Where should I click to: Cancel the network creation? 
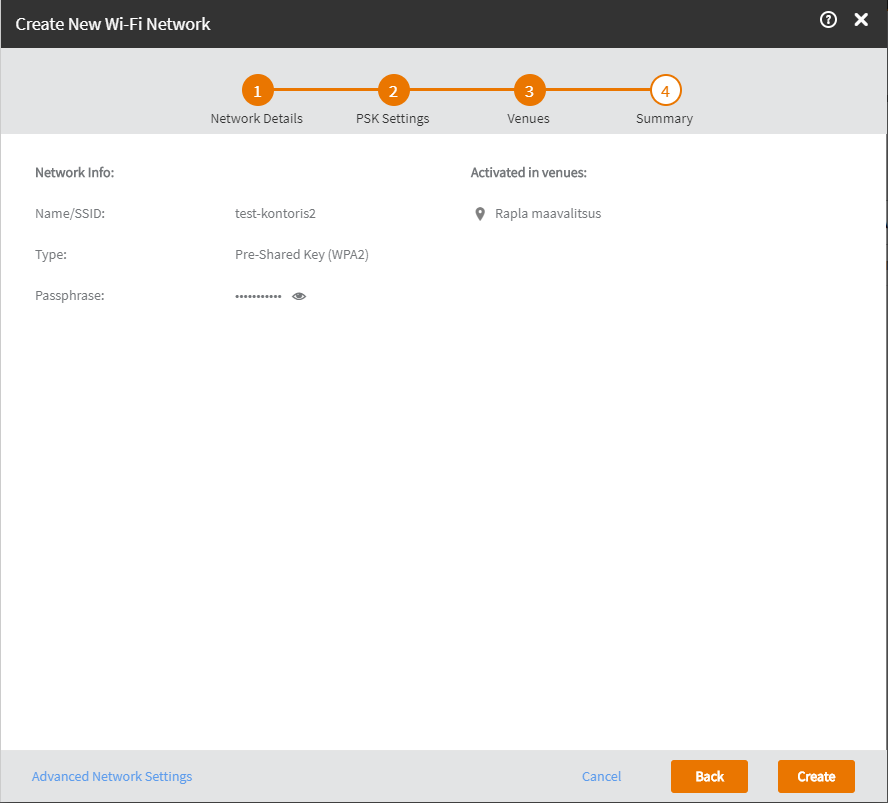pos(601,776)
